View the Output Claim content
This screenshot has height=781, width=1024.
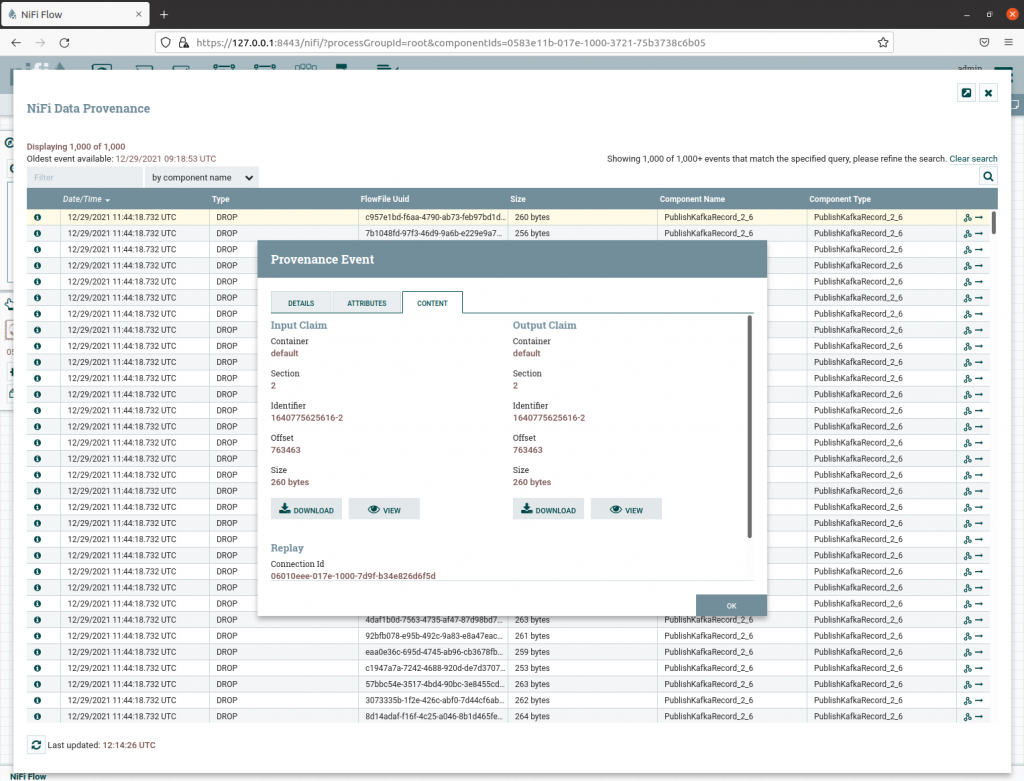626,509
